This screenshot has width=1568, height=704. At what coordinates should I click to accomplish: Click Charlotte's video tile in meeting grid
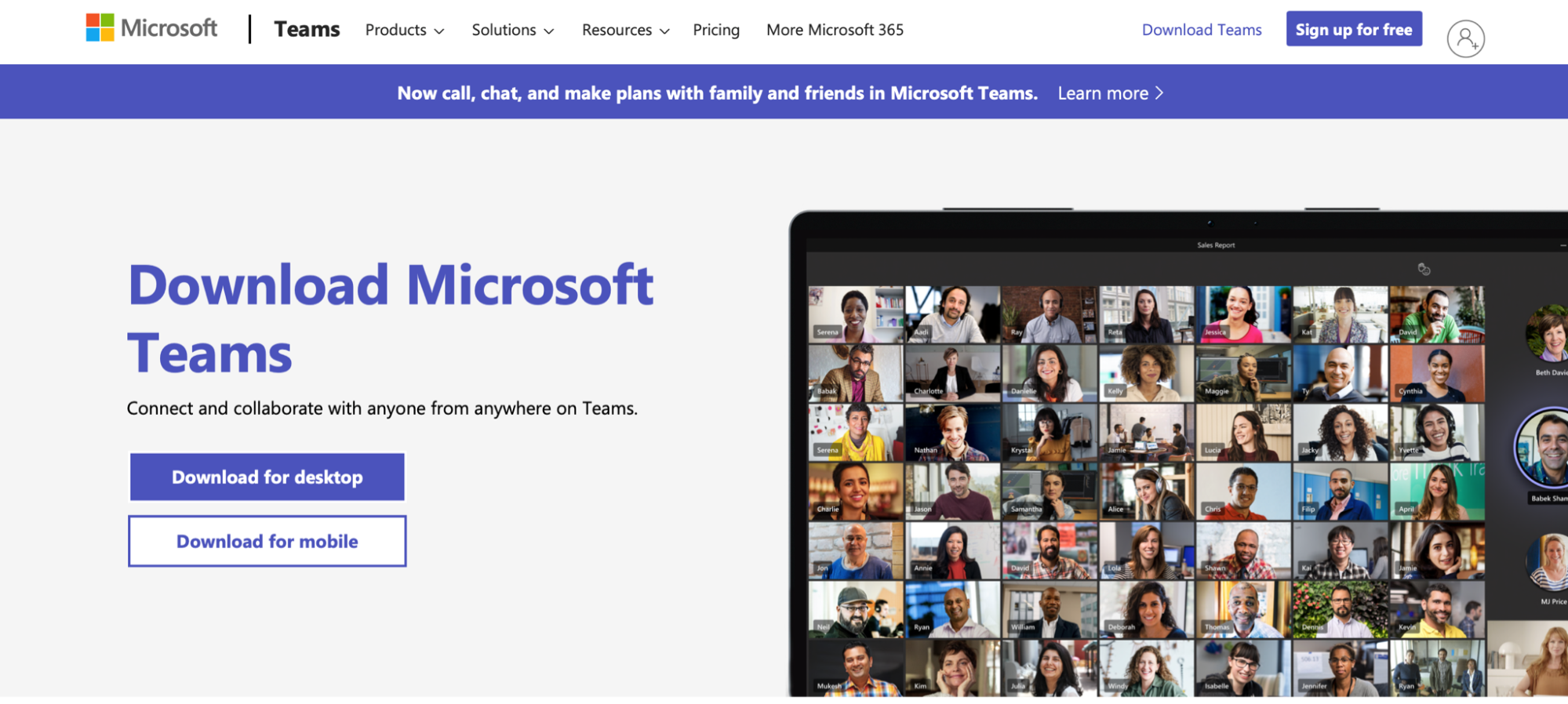952,374
